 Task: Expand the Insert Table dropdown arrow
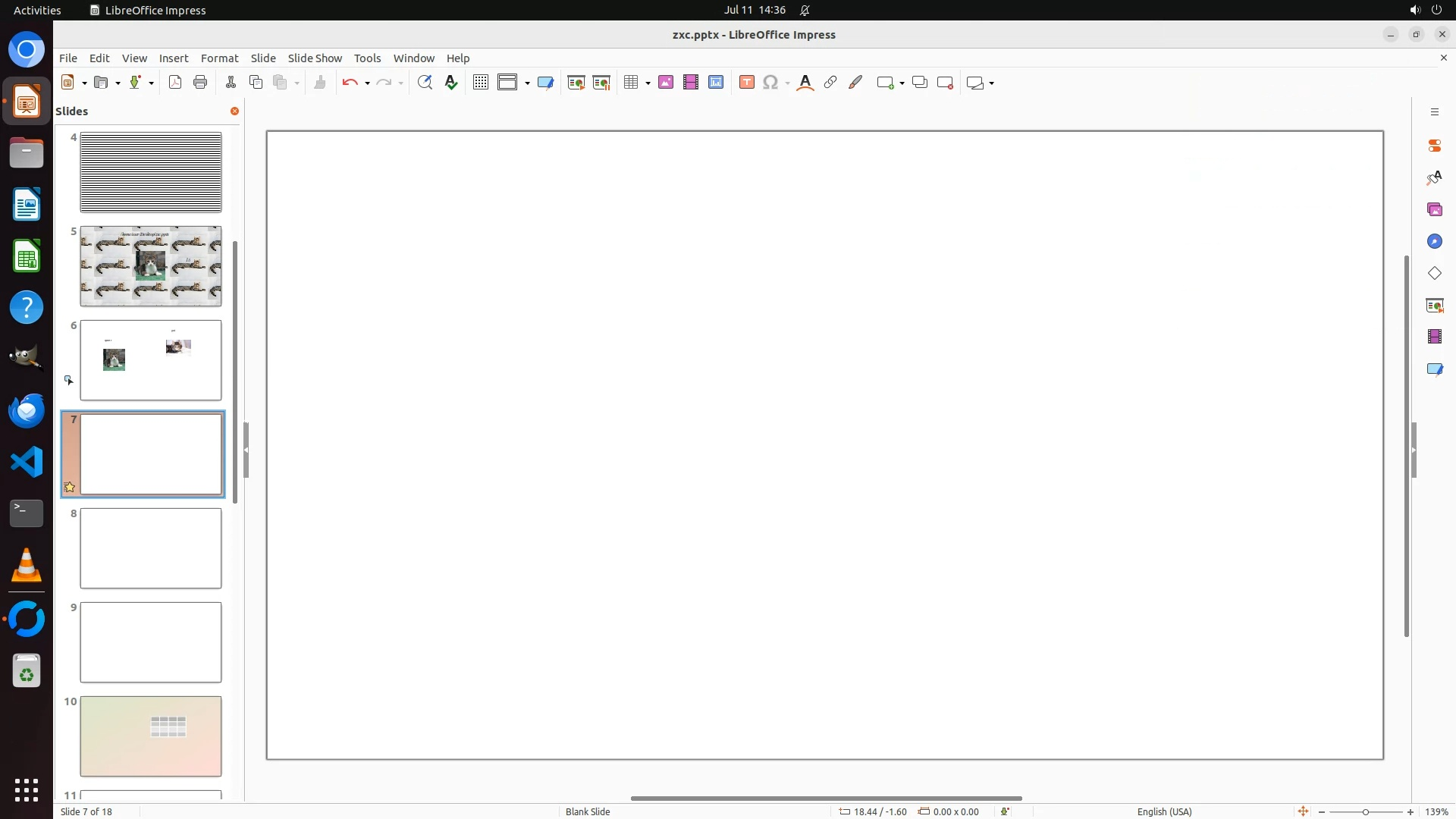click(x=648, y=83)
